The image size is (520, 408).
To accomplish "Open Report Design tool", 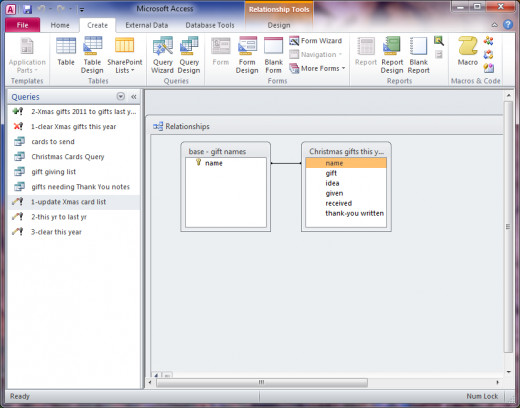I will [x=392, y=55].
